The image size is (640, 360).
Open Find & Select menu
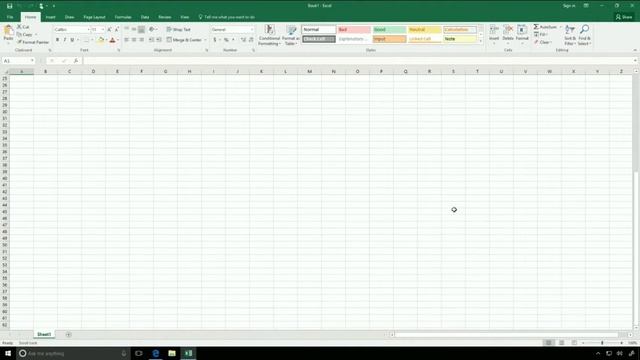coord(584,35)
